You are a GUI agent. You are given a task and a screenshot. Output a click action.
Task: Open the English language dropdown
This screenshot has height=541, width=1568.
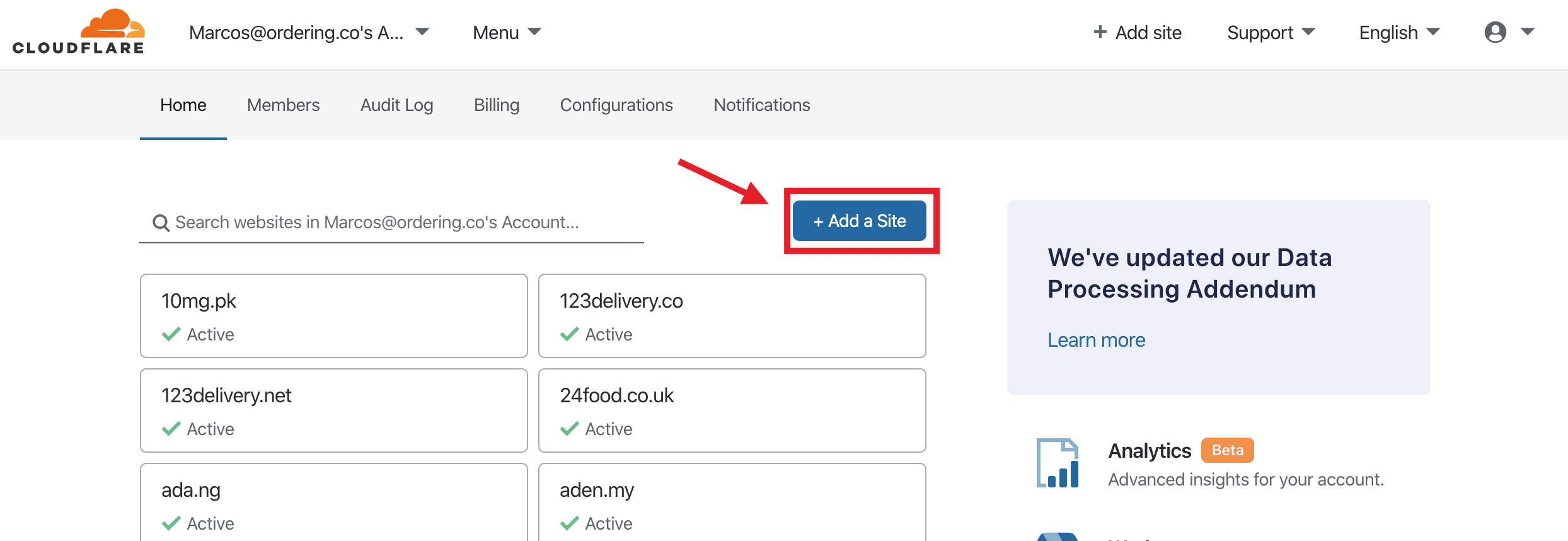(x=1399, y=32)
